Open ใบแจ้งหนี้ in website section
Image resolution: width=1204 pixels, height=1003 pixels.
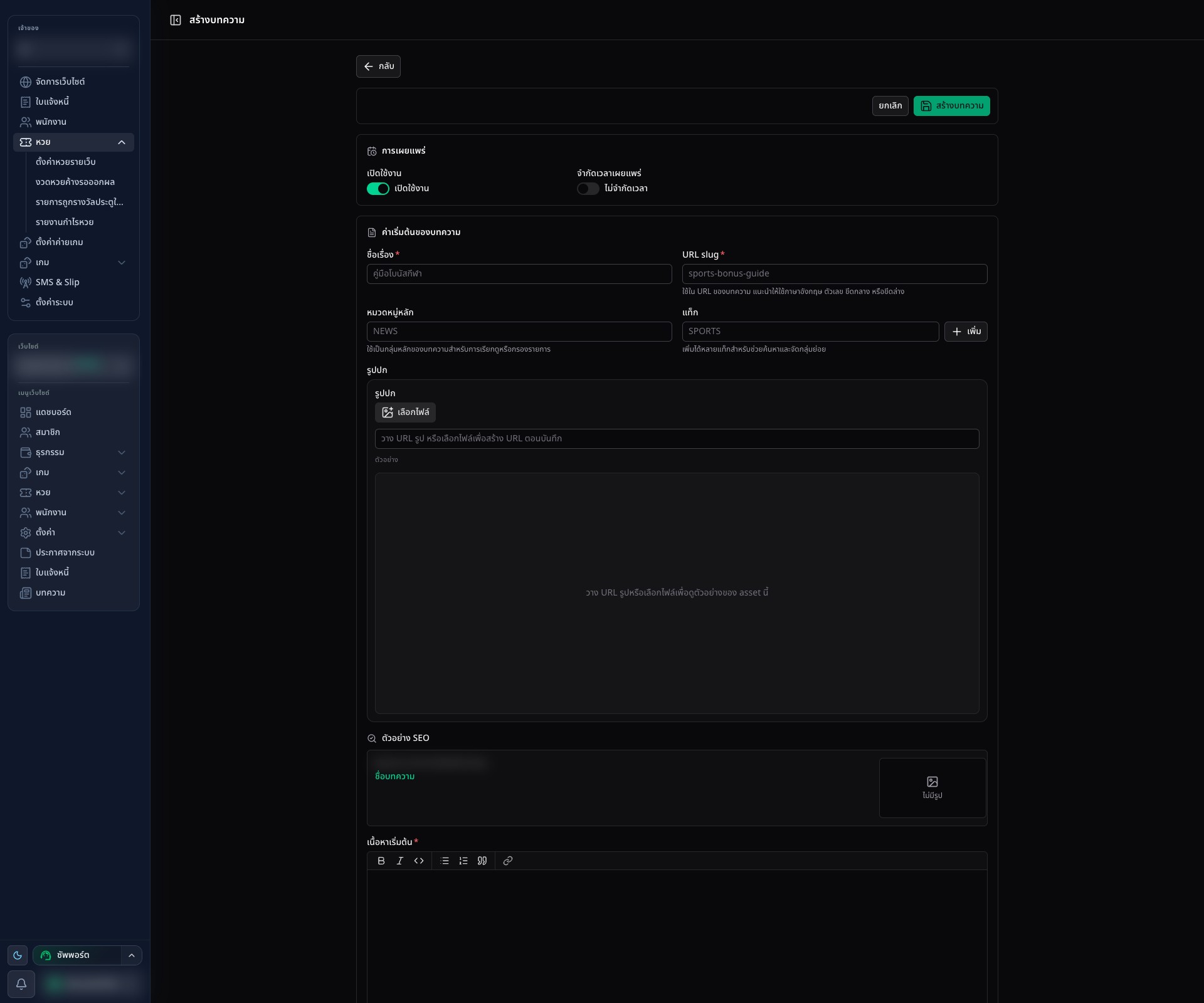pos(73,573)
